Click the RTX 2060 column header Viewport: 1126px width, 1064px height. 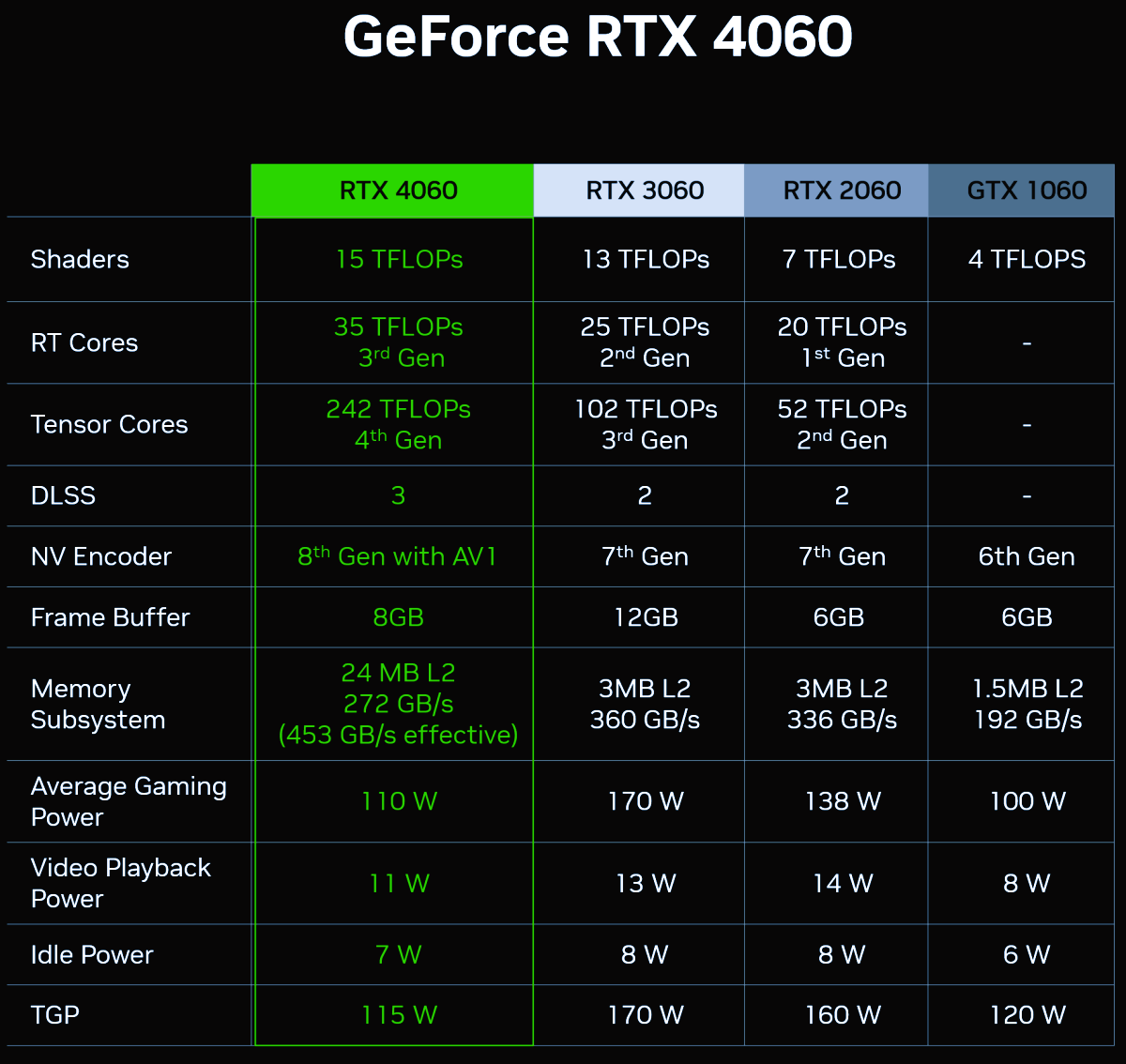pos(842,190)
